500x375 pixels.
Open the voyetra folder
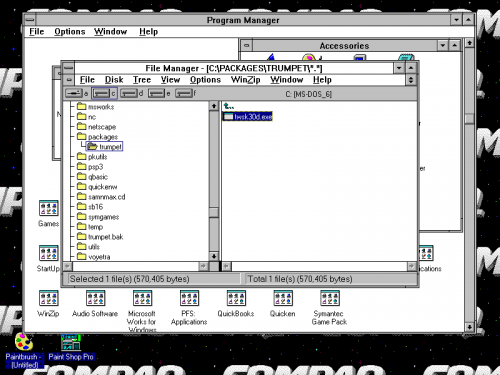pos(94,257)
